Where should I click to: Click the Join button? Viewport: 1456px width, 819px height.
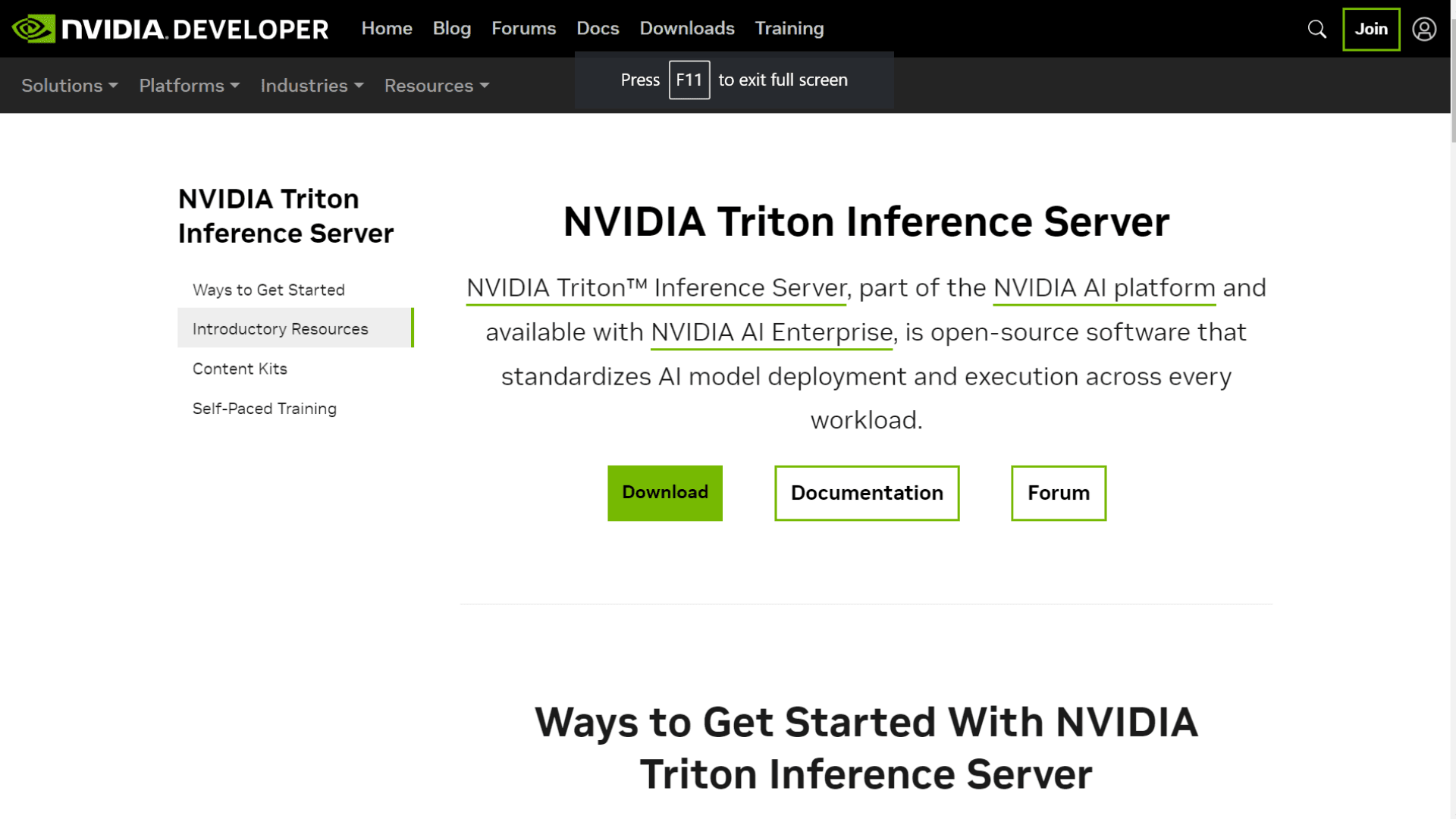1370,29
